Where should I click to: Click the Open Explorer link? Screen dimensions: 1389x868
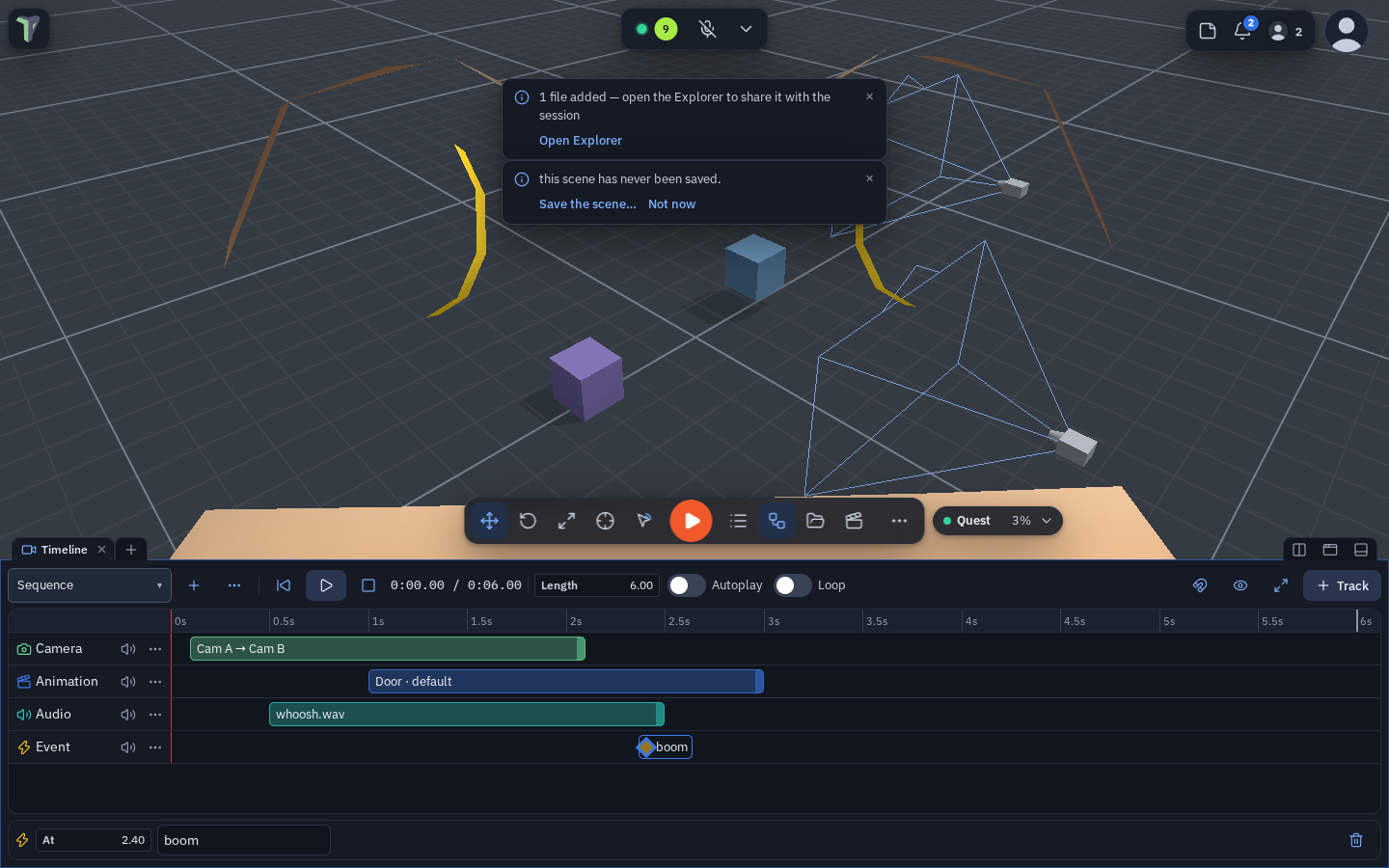point(581,141)
